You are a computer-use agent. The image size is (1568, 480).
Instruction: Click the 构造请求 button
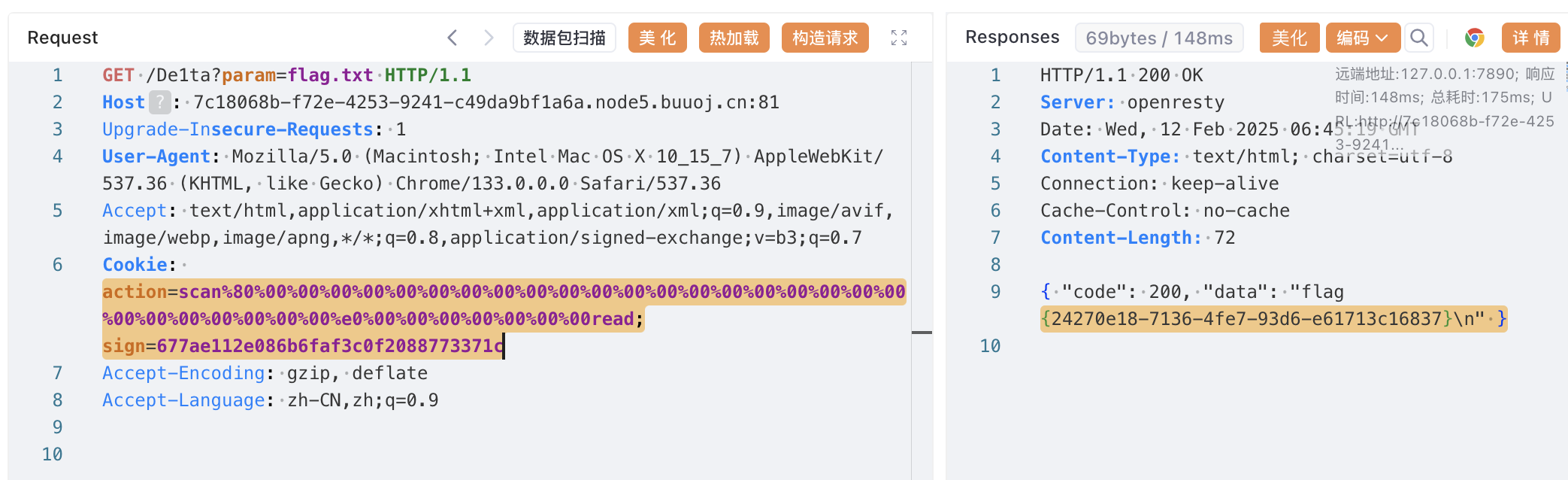pos(825,38)
